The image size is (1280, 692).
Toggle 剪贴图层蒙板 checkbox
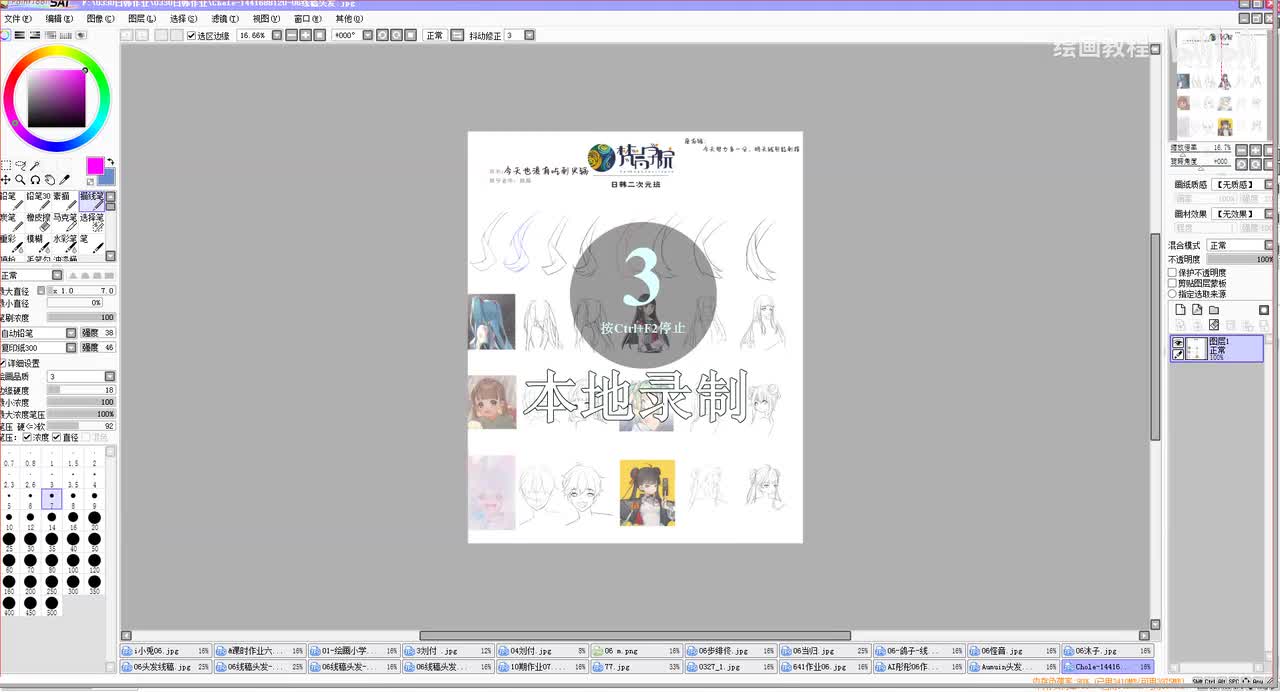[x=1173, y=283]
